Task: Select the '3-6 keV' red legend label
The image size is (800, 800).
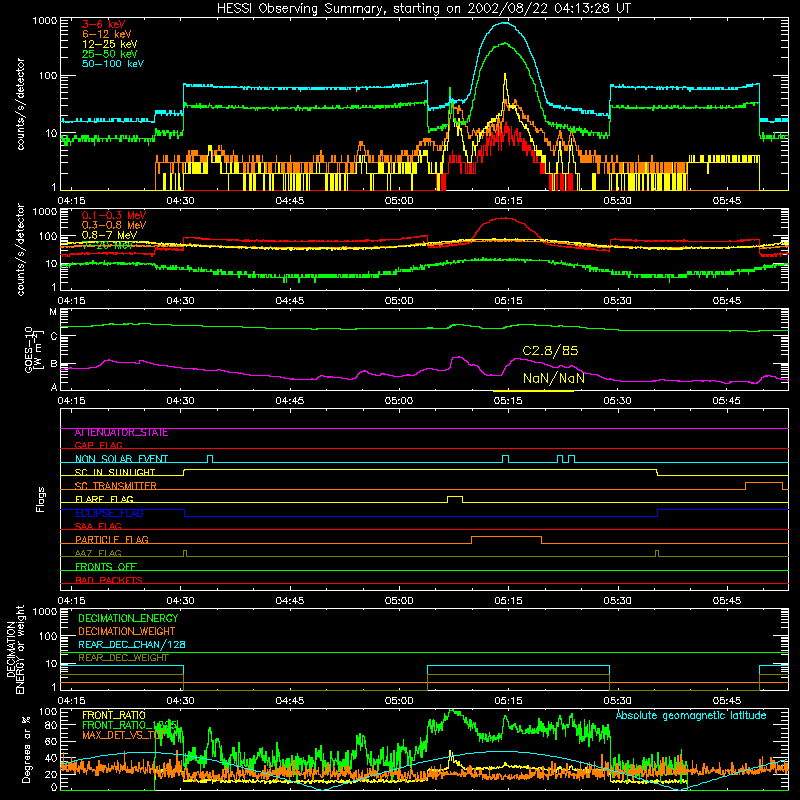Action: coord(104,24)
